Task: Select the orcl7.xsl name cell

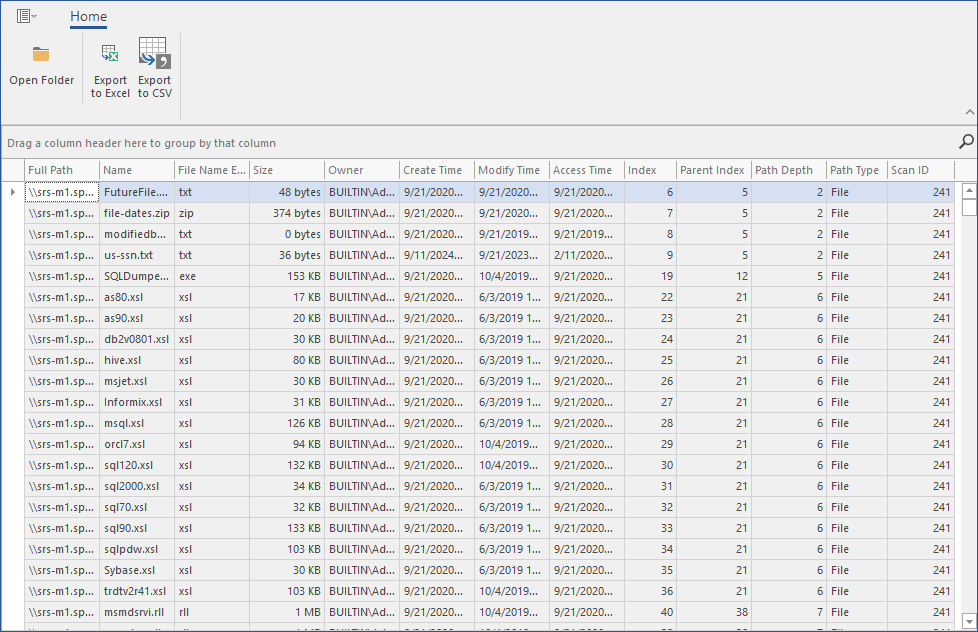Action: pos(137,444)
